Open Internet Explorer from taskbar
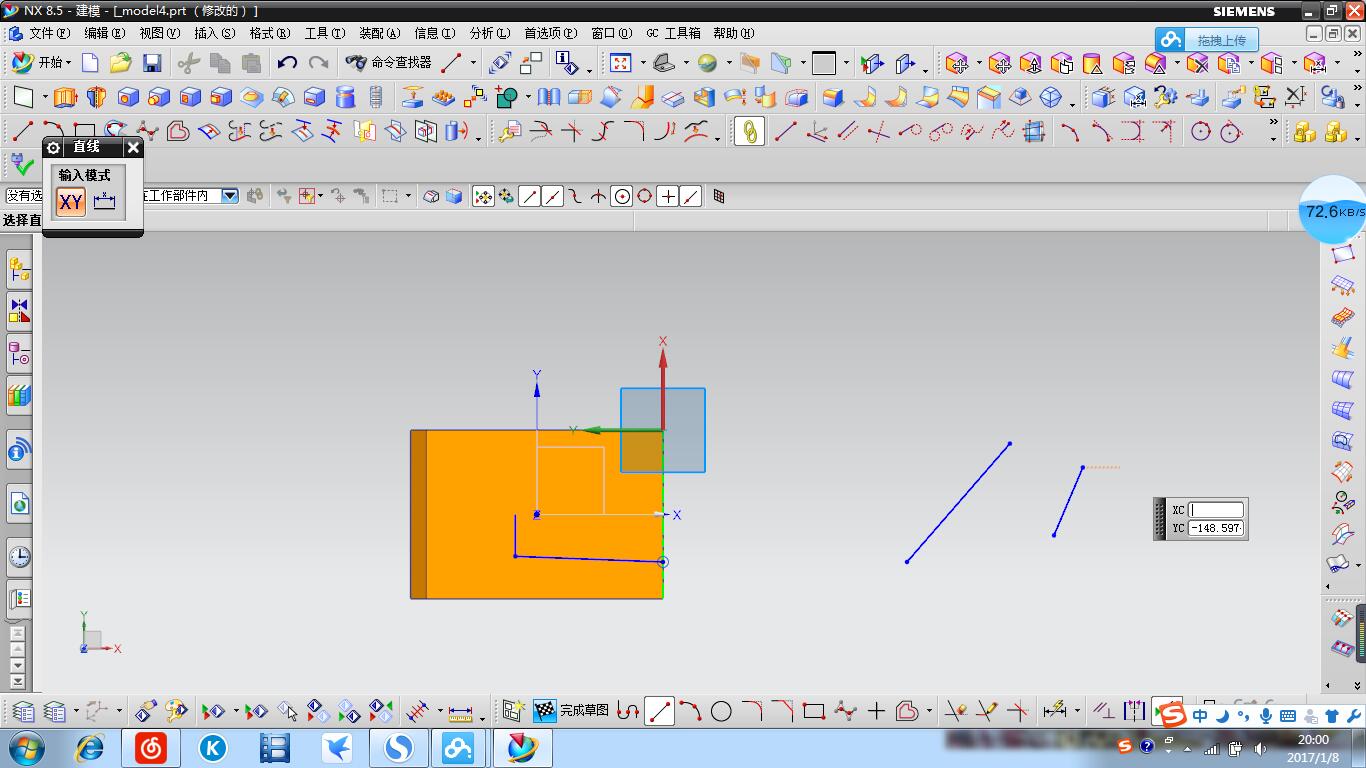This screenshot has height=768, width=1366. (x=90, y=748)
